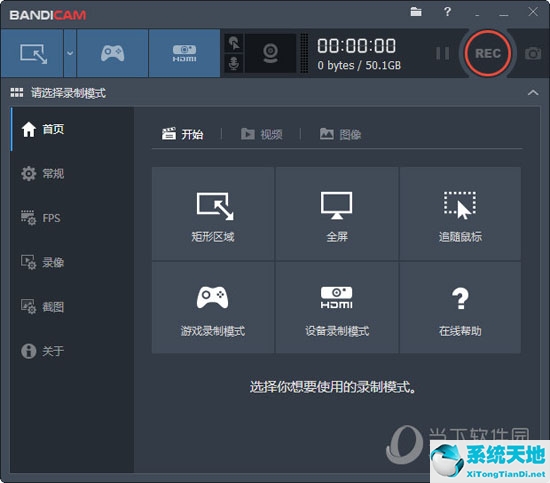This screenshot has height=483, width=550.
Task: Switch to HDMI device recording mode in toolbar
Action: point(184,53)
